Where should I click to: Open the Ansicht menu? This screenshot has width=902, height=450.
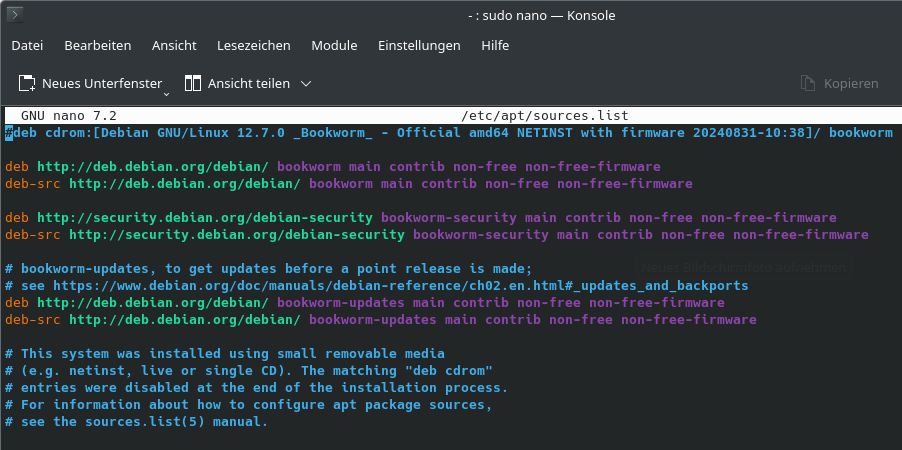[x=174, y=45]
